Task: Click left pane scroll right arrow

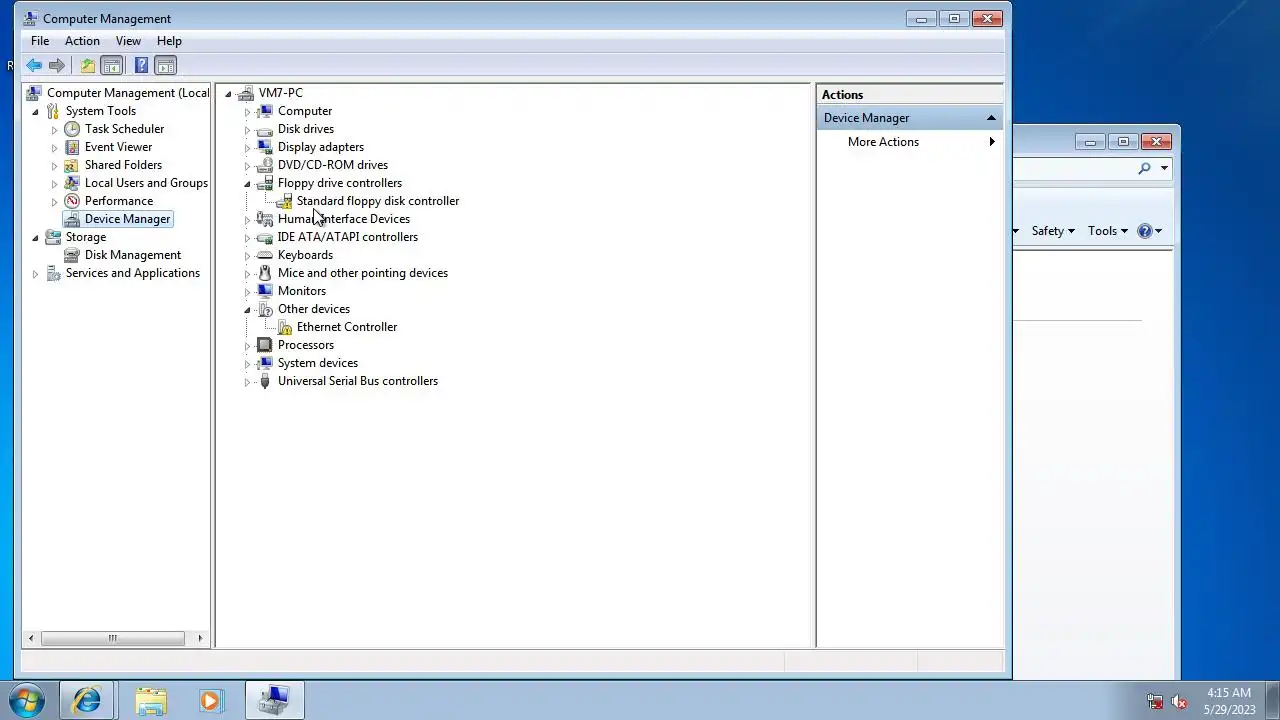Action: pos(200,638)
